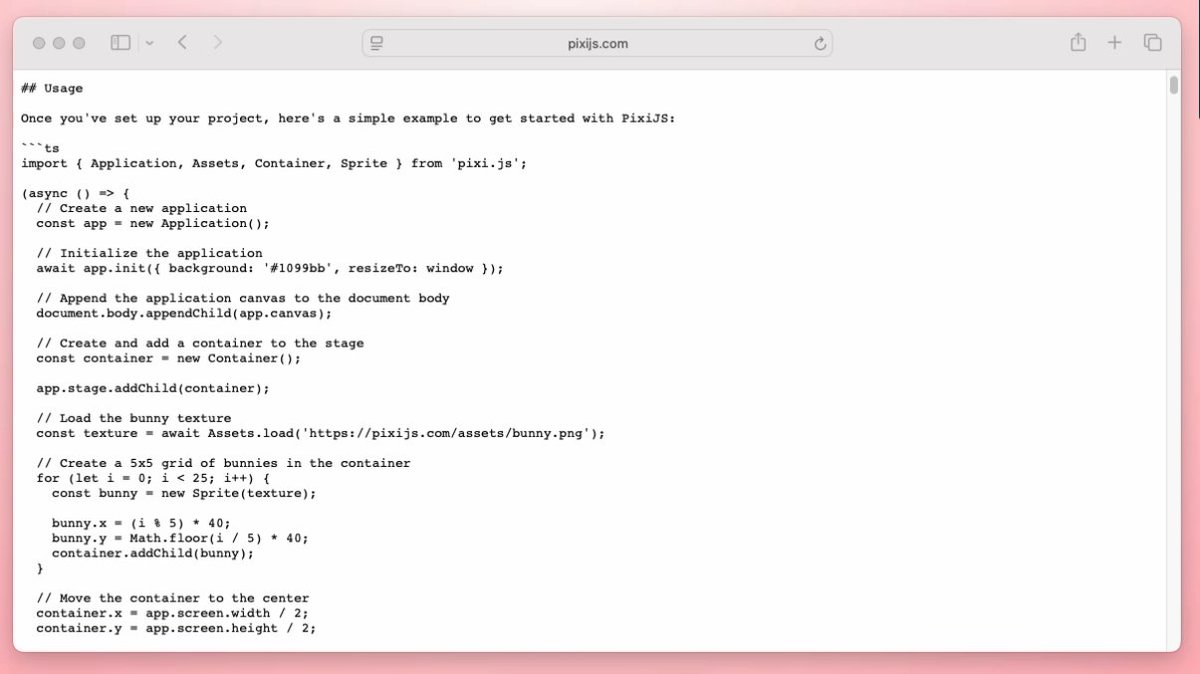The height and width of the screenshot is (674, 1200).
Task: Click 'app.stage.addChild(container);' line
Action: point(153,388)
